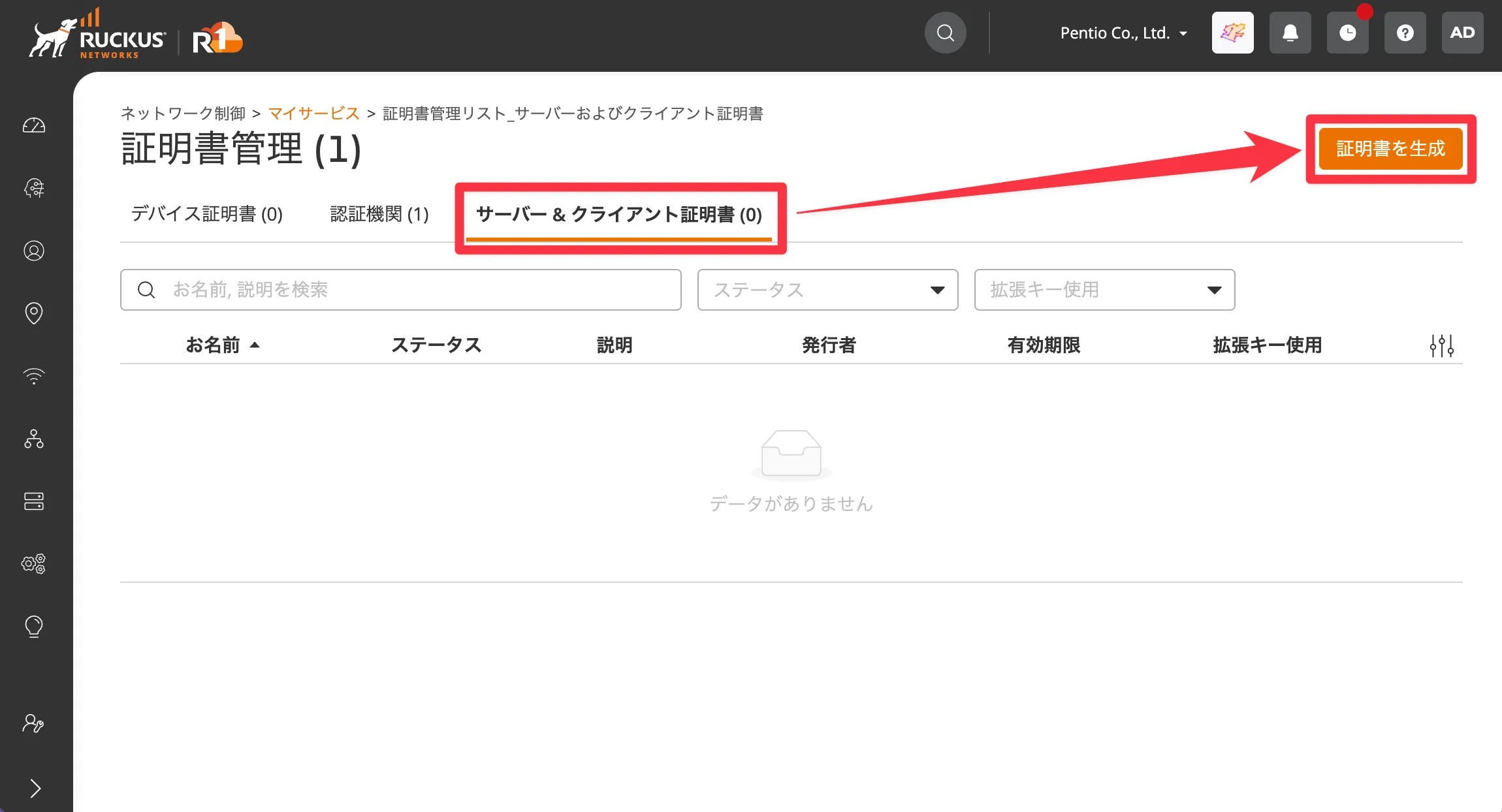Select the サーバー & クライアント証明書 (0) tab

click(x=619, y=215)
